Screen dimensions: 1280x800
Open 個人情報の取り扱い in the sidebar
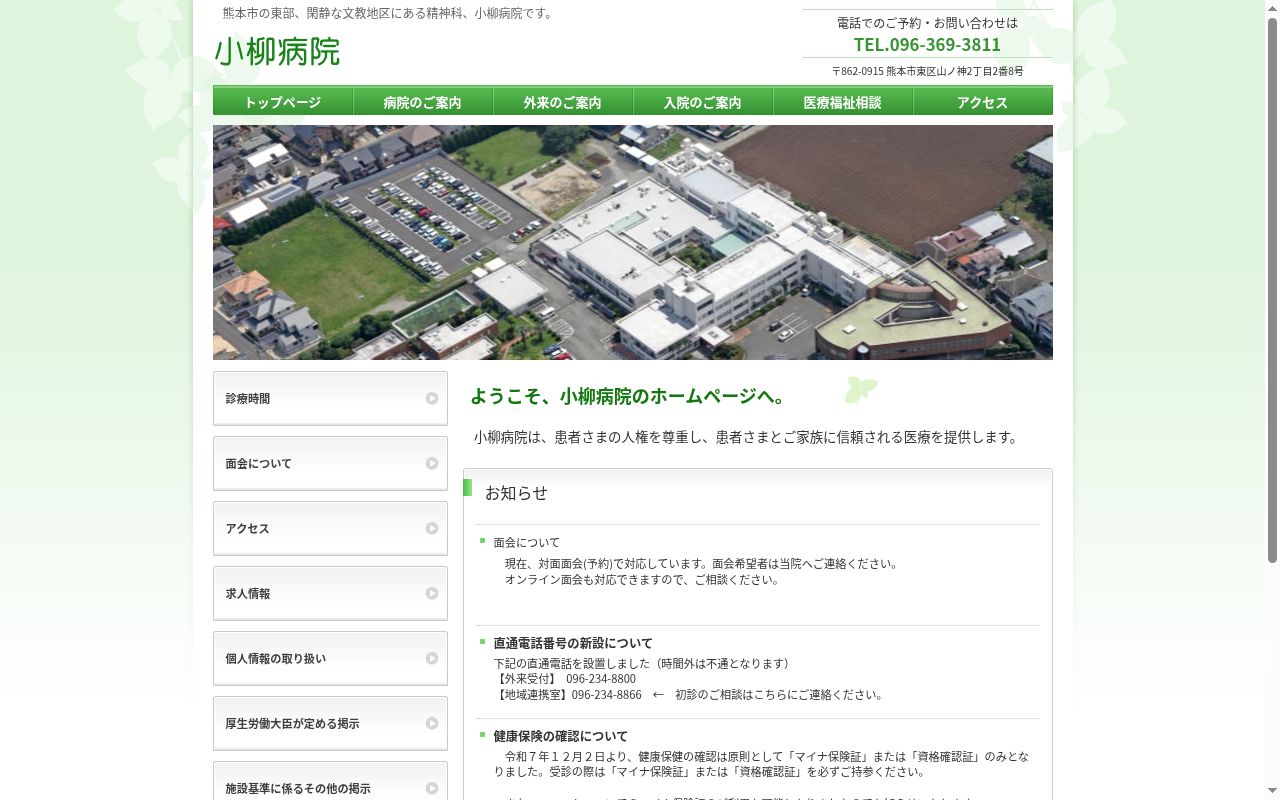click(x=330, y=658)
